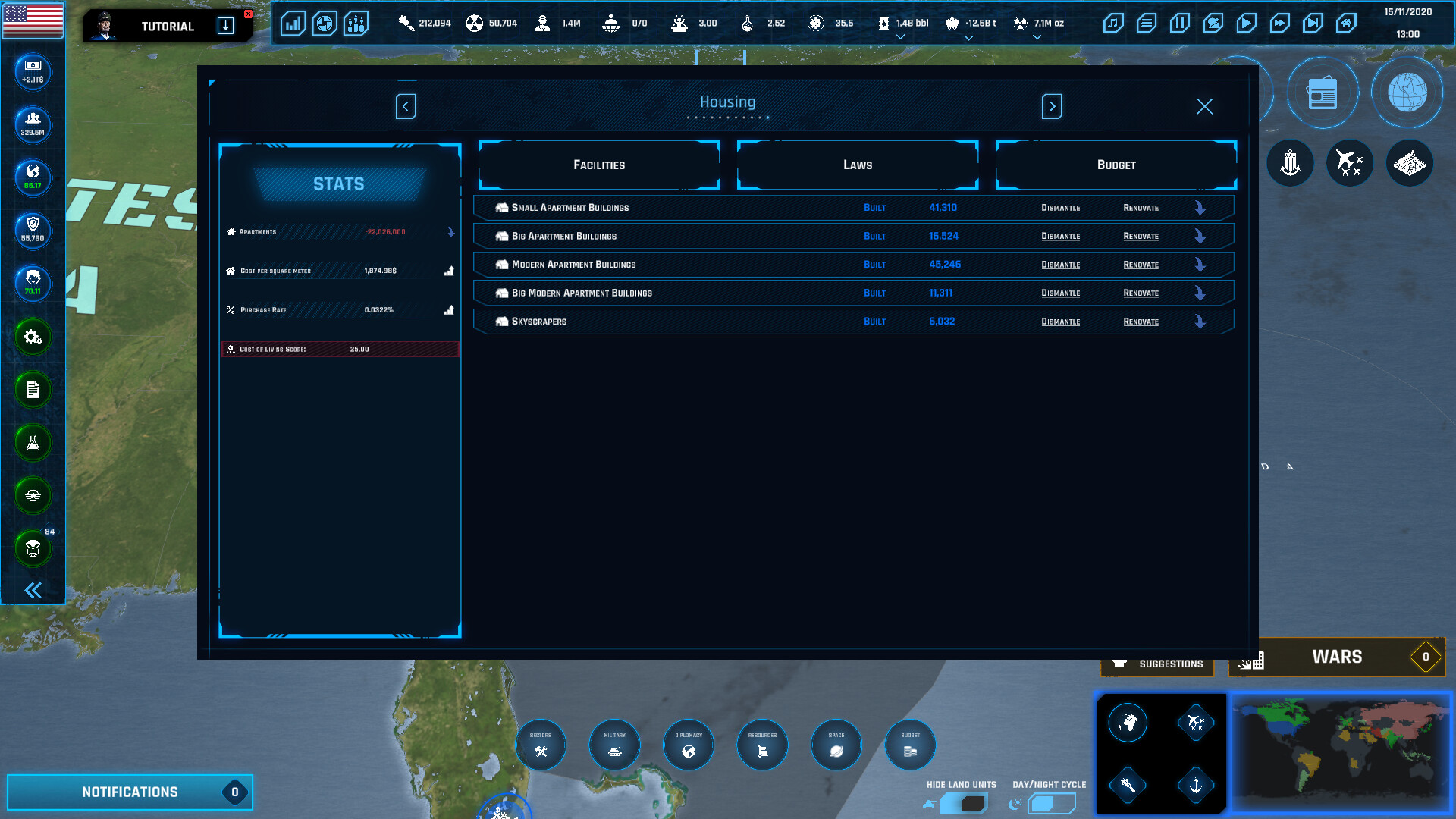Open the Military round button
Screen dimensions: 1456x819
coord(614,745)
